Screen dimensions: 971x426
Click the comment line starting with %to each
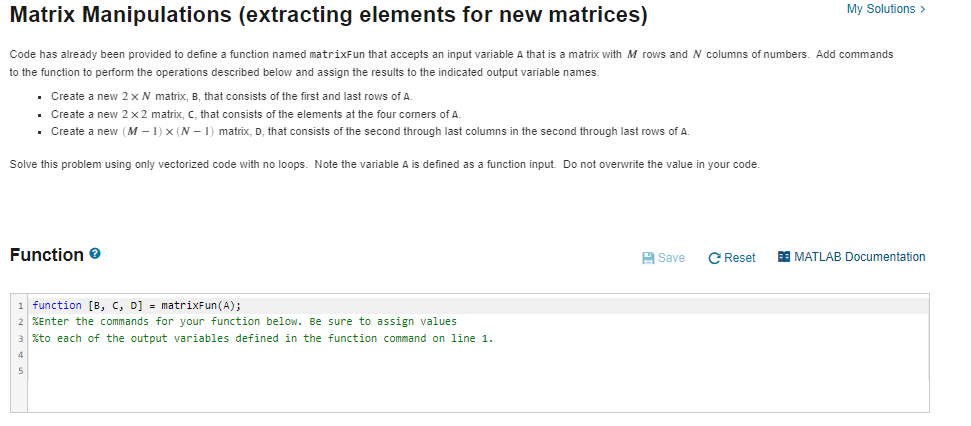(263, 338)
